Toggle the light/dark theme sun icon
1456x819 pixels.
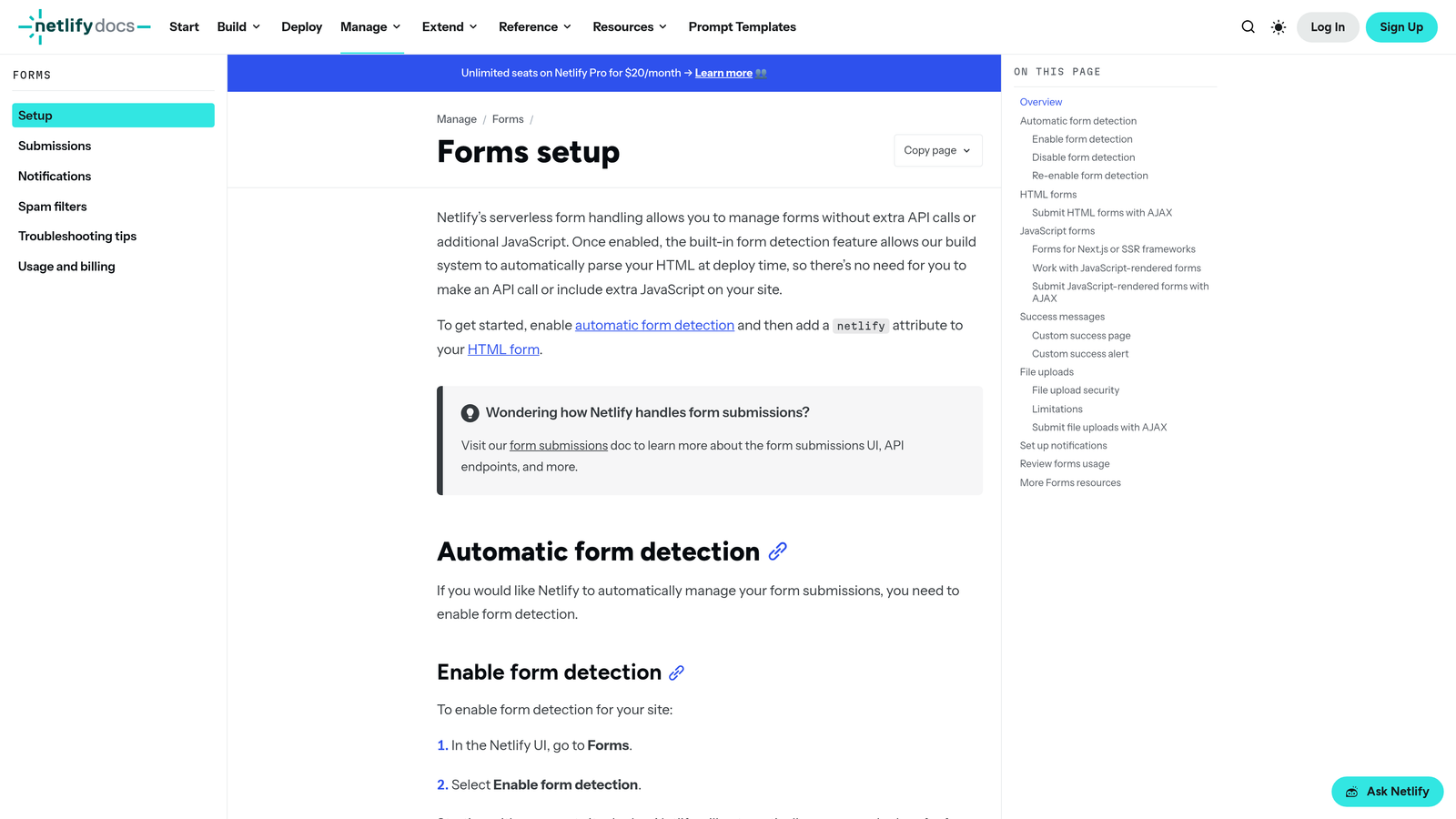[x=1279, y=27]
